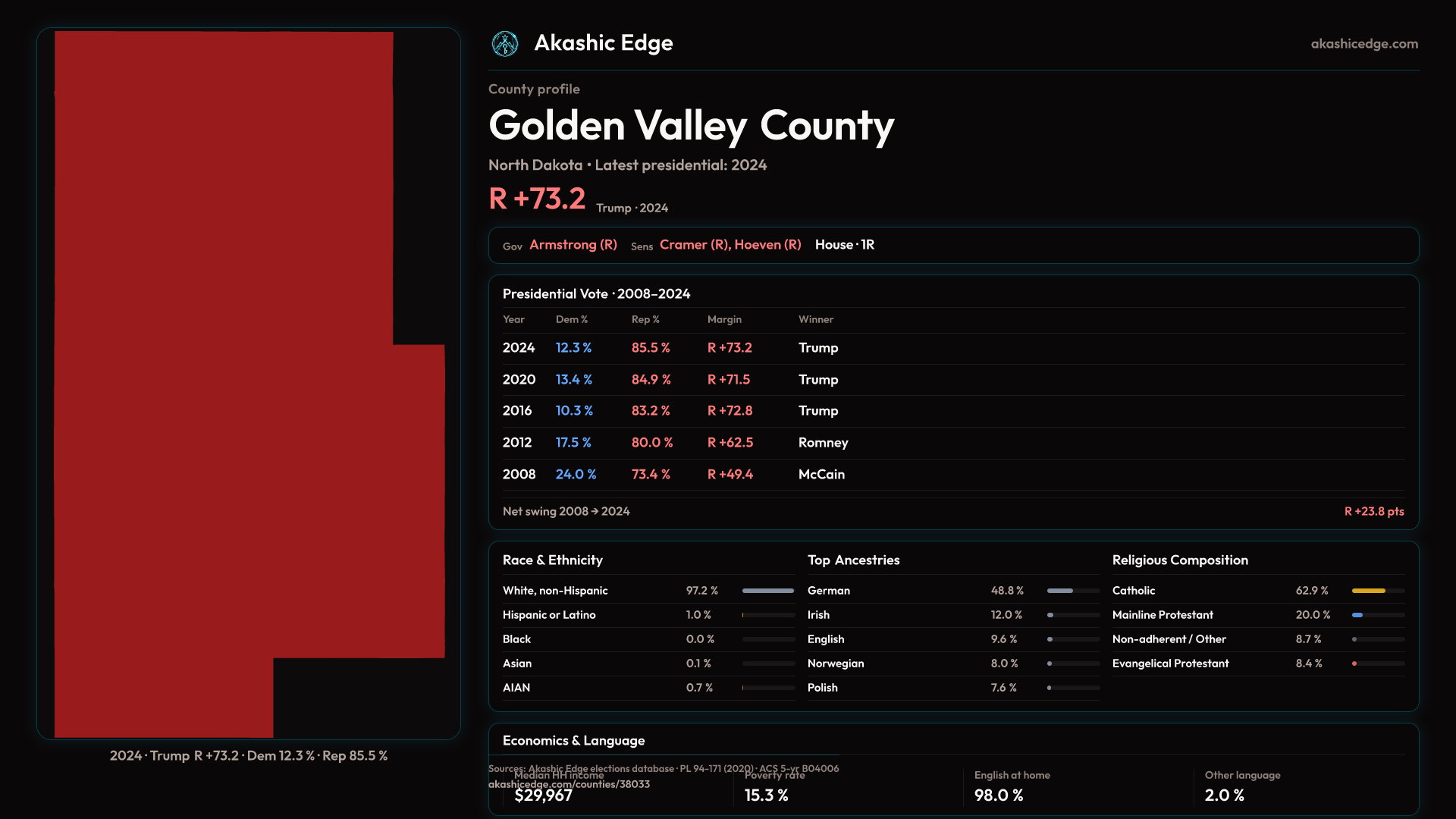Select Governor Armstrong (R) name
This screenshot has width=1456, height=819.
pos(573,245)
